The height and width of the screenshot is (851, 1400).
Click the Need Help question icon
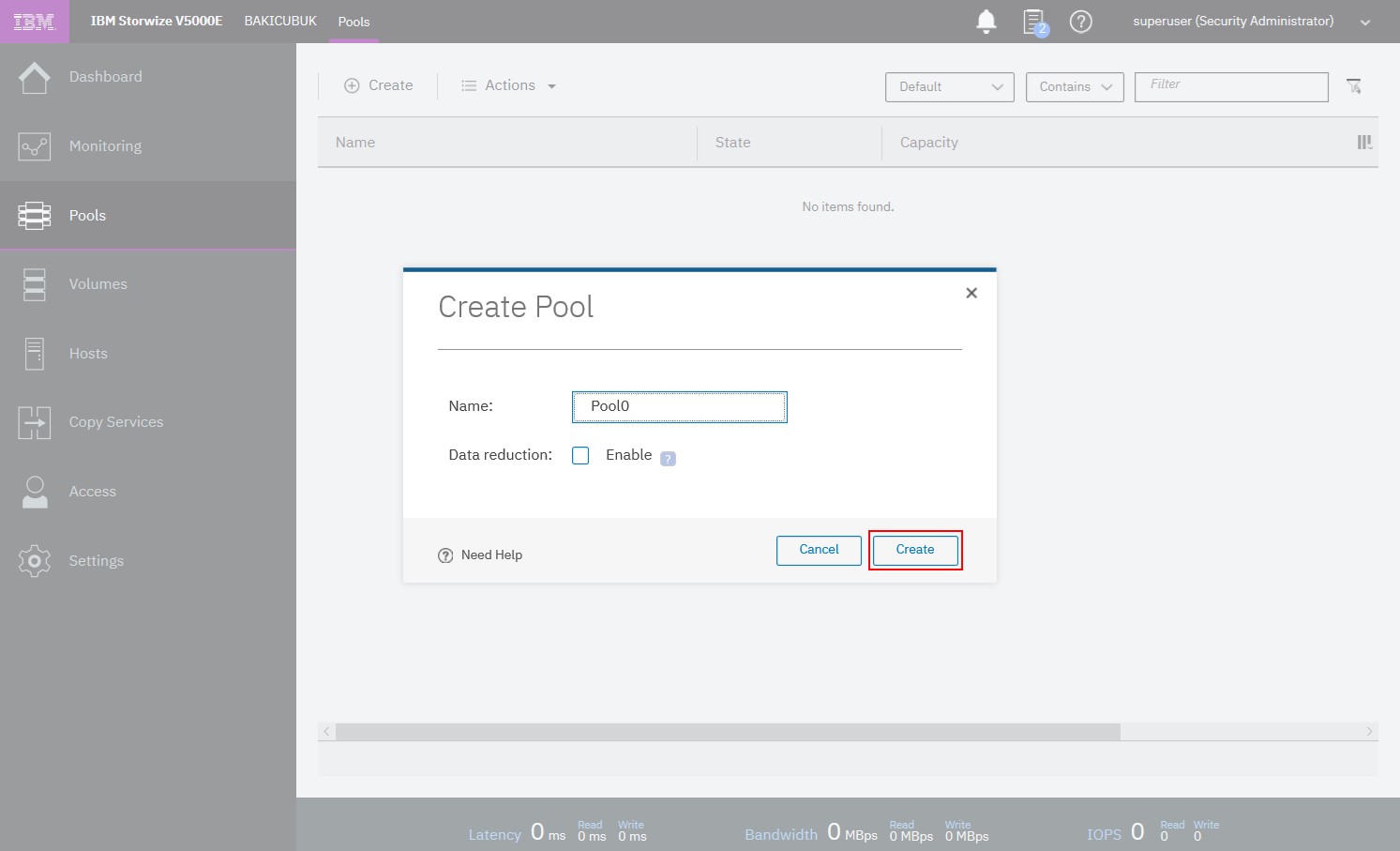point(445,555)
